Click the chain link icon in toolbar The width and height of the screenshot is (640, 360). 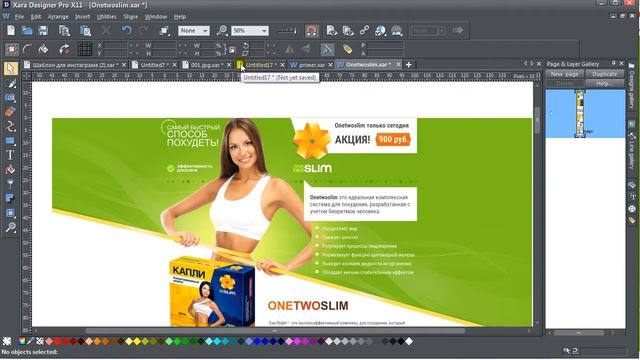tap(364, 31)
